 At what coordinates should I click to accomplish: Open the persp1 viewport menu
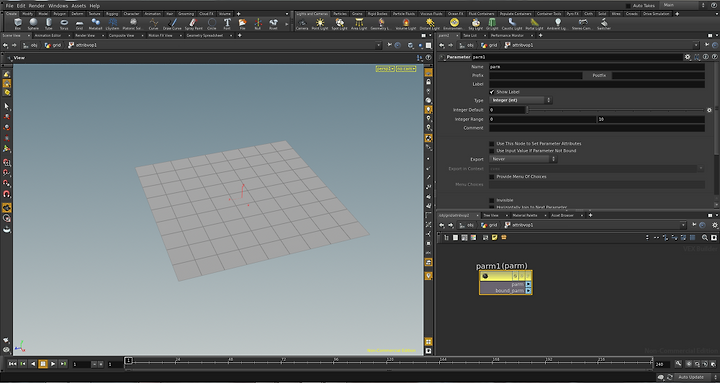click(385, 69)
